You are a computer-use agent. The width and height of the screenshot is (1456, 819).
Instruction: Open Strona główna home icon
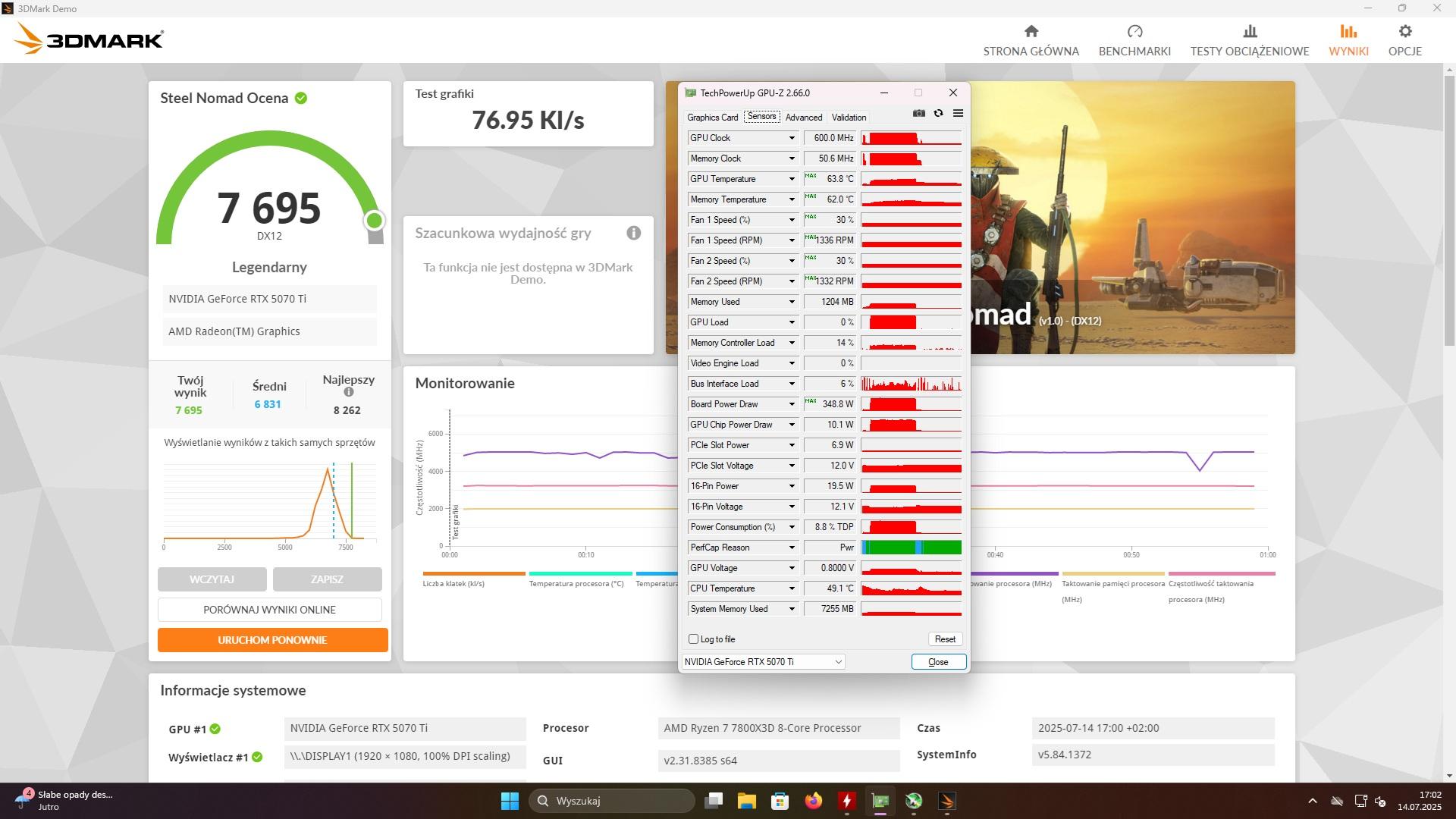(1031, 31)
